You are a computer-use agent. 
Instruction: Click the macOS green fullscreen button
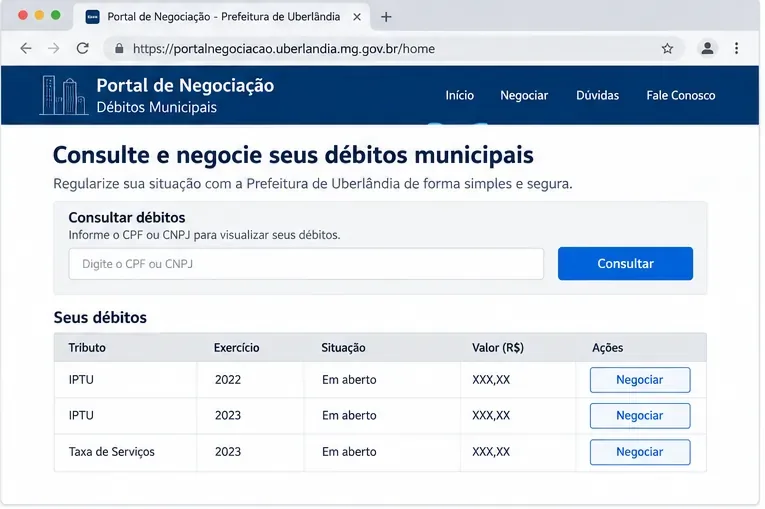(56, 15)
